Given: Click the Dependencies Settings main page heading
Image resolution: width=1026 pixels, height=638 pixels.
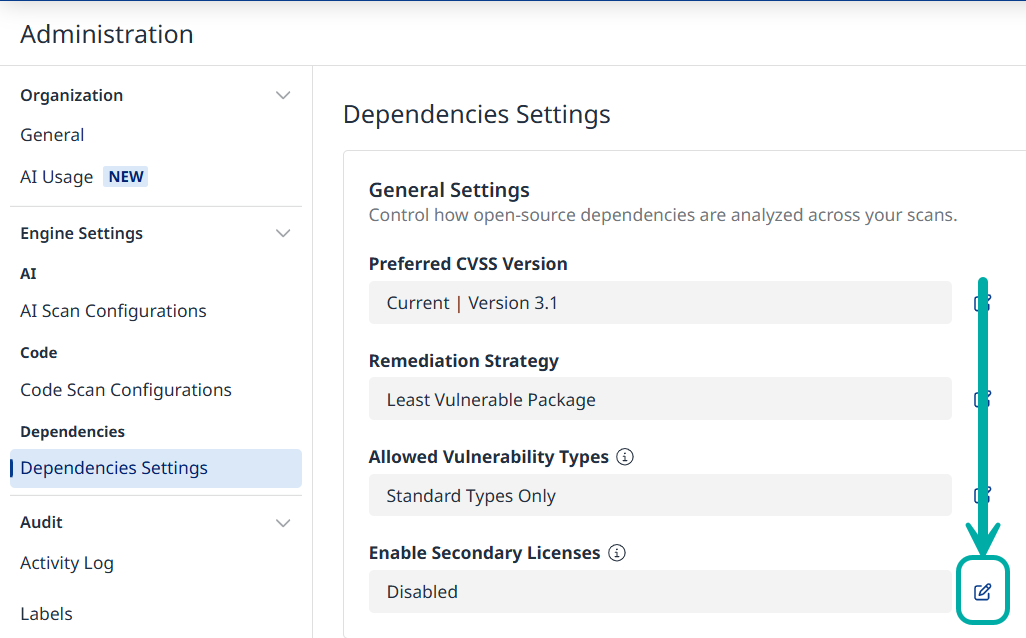Looking at the screenshot, I should click(476, 115).
